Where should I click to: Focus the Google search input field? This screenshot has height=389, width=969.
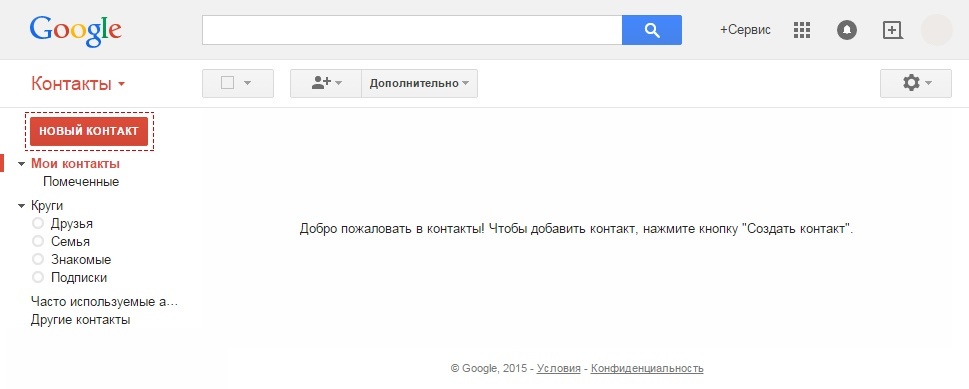(x=412, y=30)
